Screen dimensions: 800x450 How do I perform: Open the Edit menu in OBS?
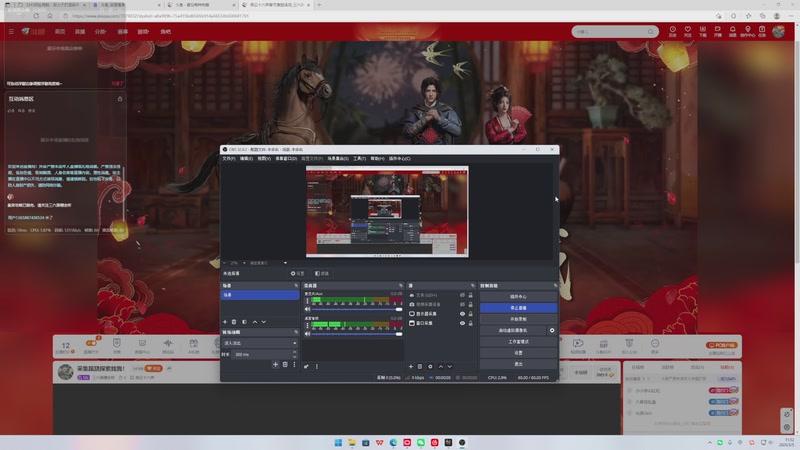[246, 159]
